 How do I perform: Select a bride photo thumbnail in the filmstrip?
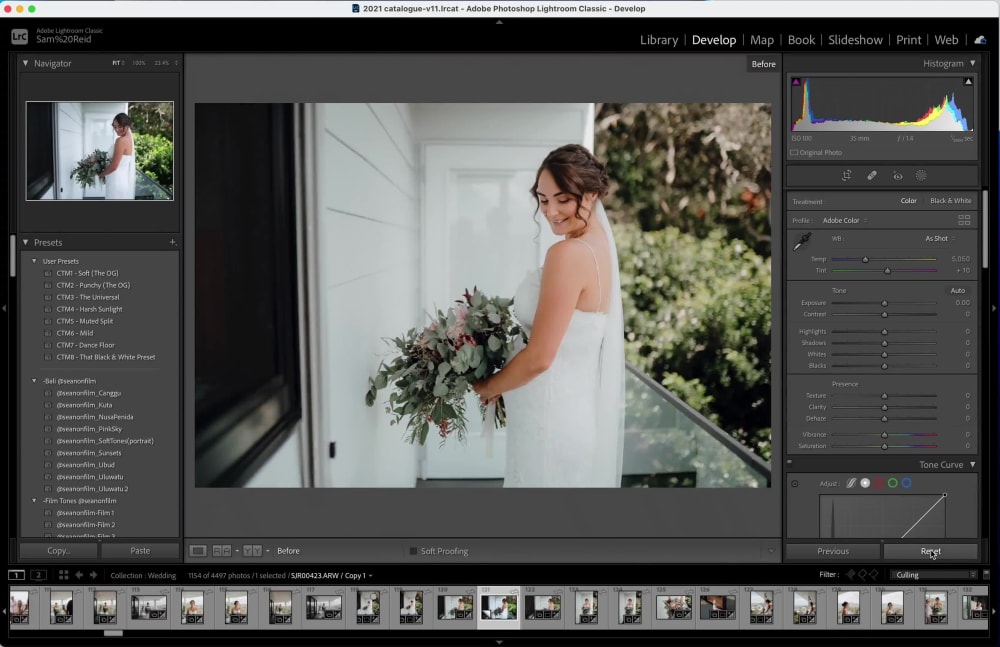click(x=498, y=606)
